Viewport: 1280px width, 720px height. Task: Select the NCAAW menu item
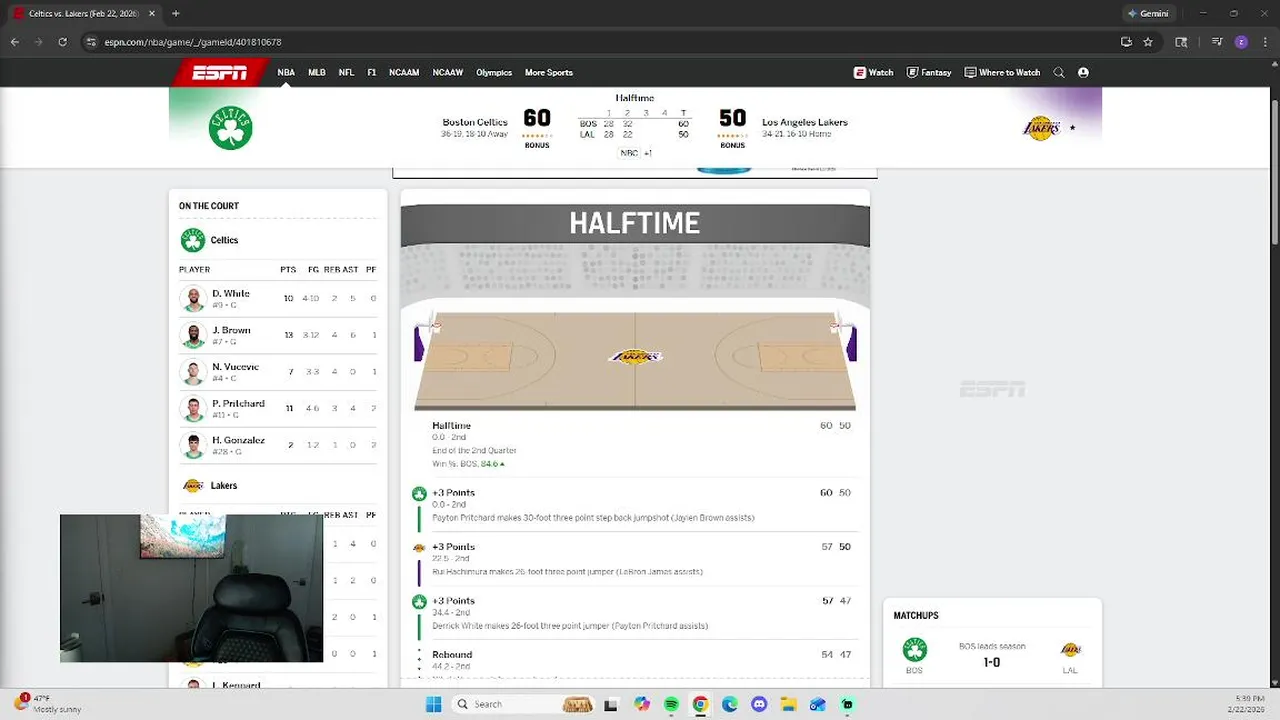tap(448, 72)
